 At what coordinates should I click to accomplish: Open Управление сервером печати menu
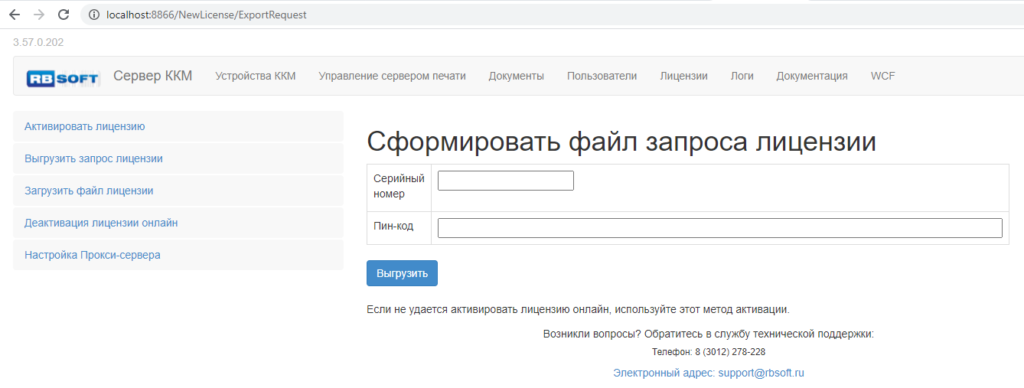[x=392, y=76]
